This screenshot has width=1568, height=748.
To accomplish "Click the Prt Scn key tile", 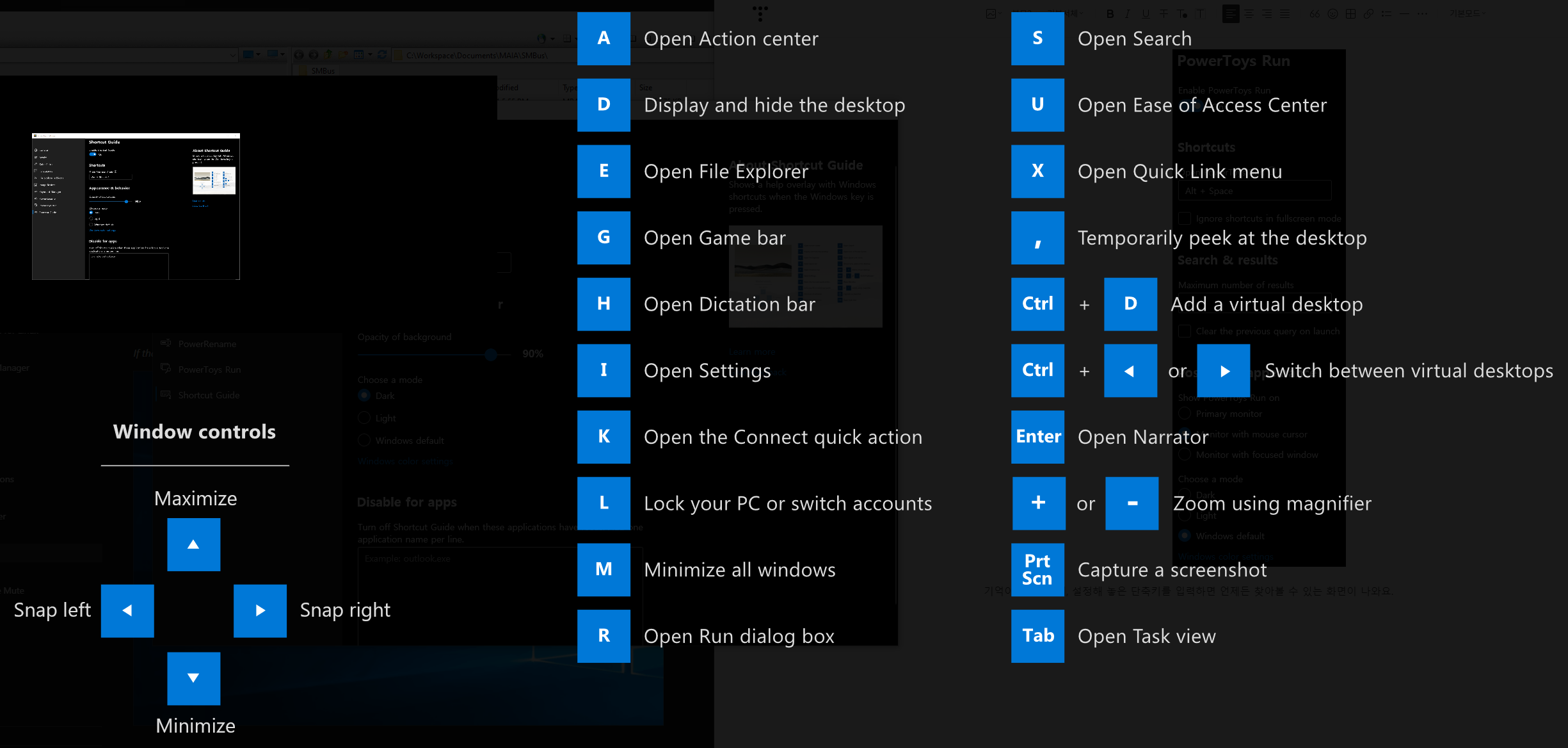I will (x=1037, y=569).
